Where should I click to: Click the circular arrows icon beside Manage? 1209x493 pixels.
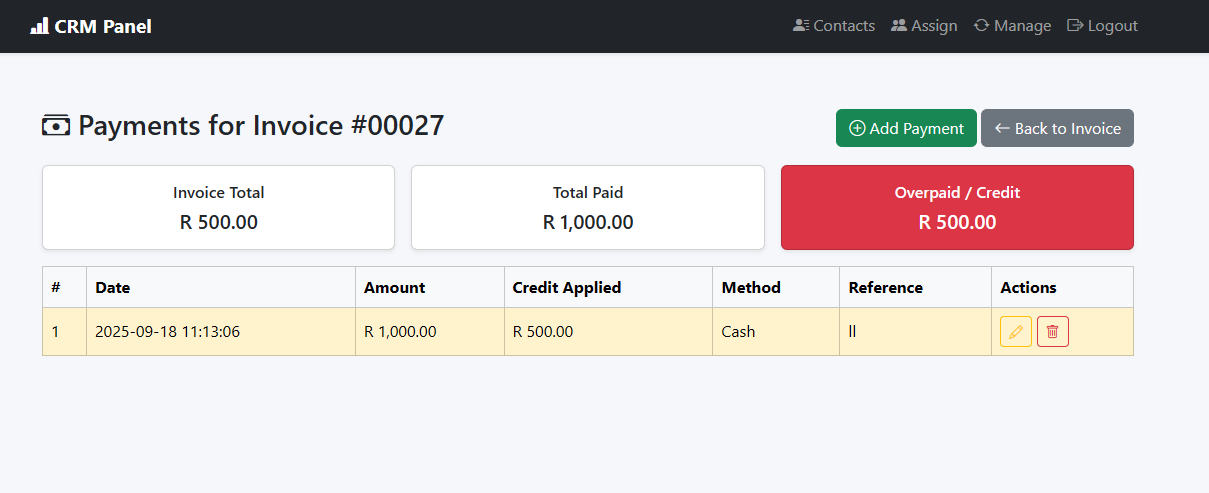[982, 26]
